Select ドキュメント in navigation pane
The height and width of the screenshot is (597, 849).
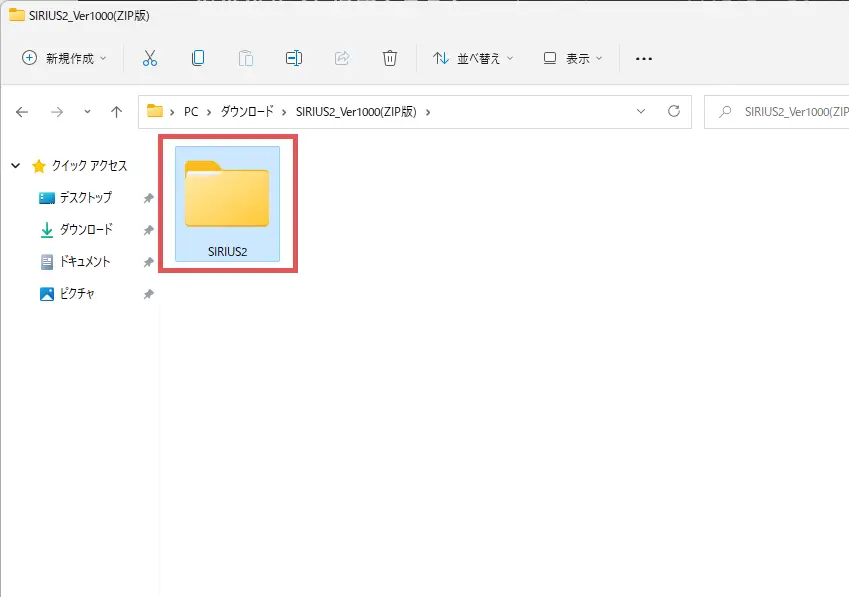(85, 261)
